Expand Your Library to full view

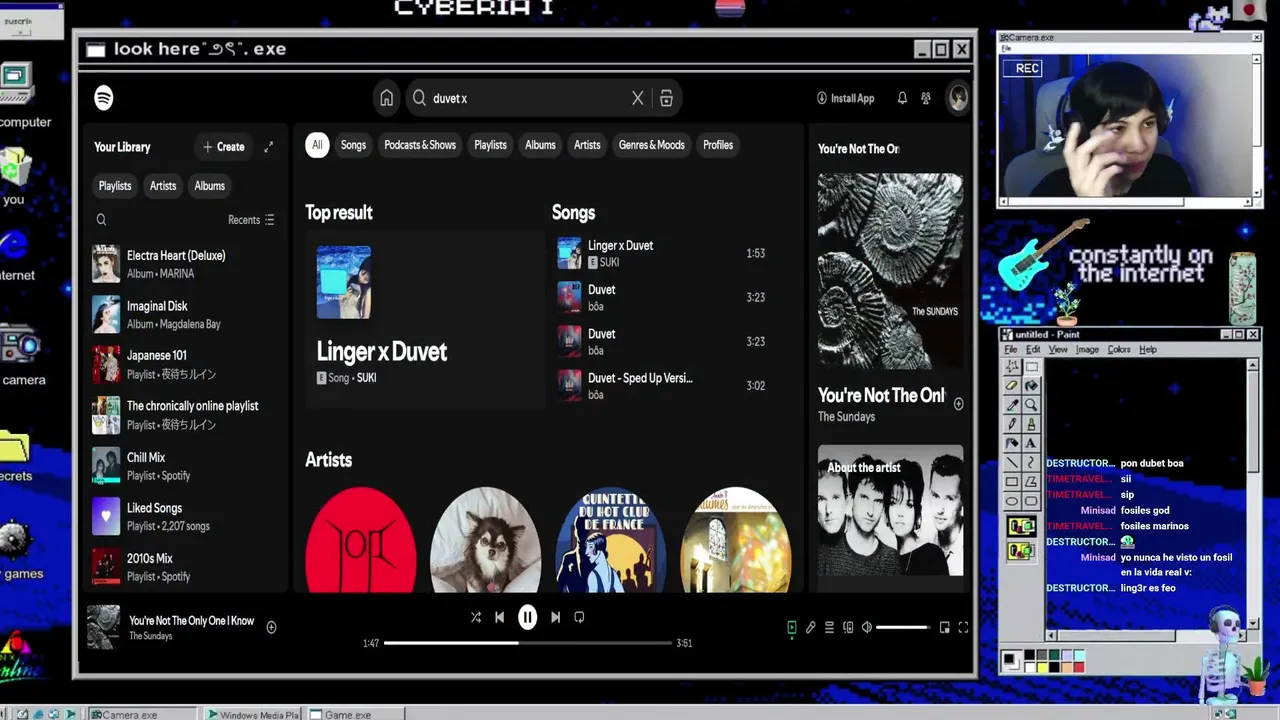(268, 147)
